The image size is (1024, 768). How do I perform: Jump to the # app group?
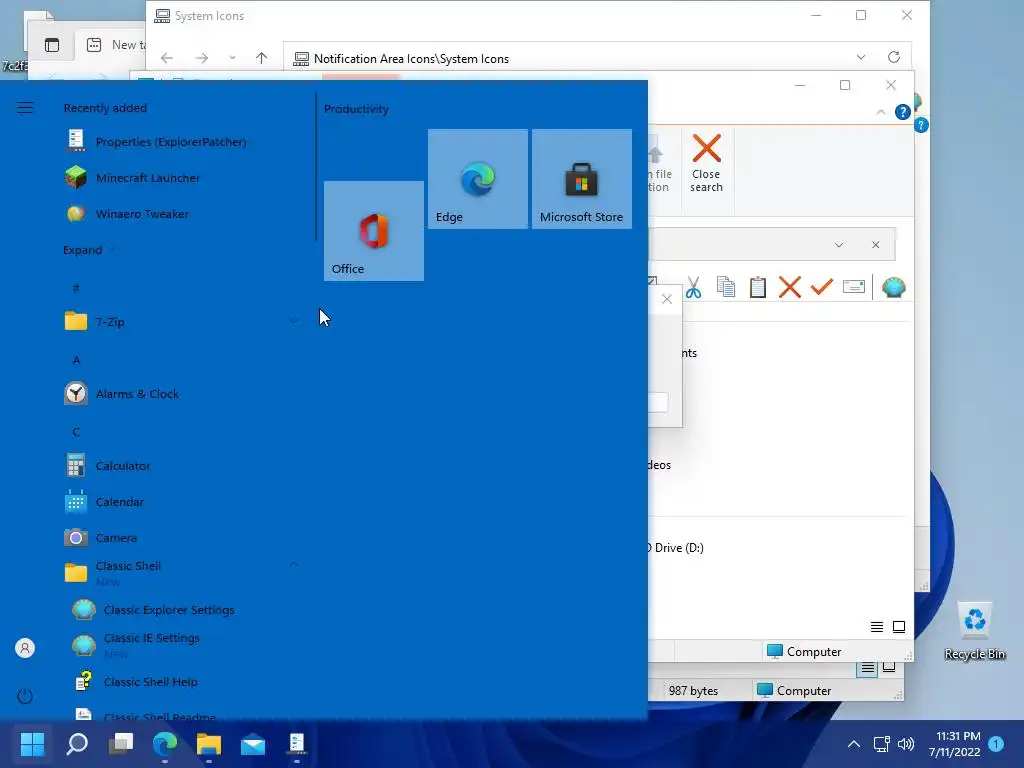click(x=76, y=288)
